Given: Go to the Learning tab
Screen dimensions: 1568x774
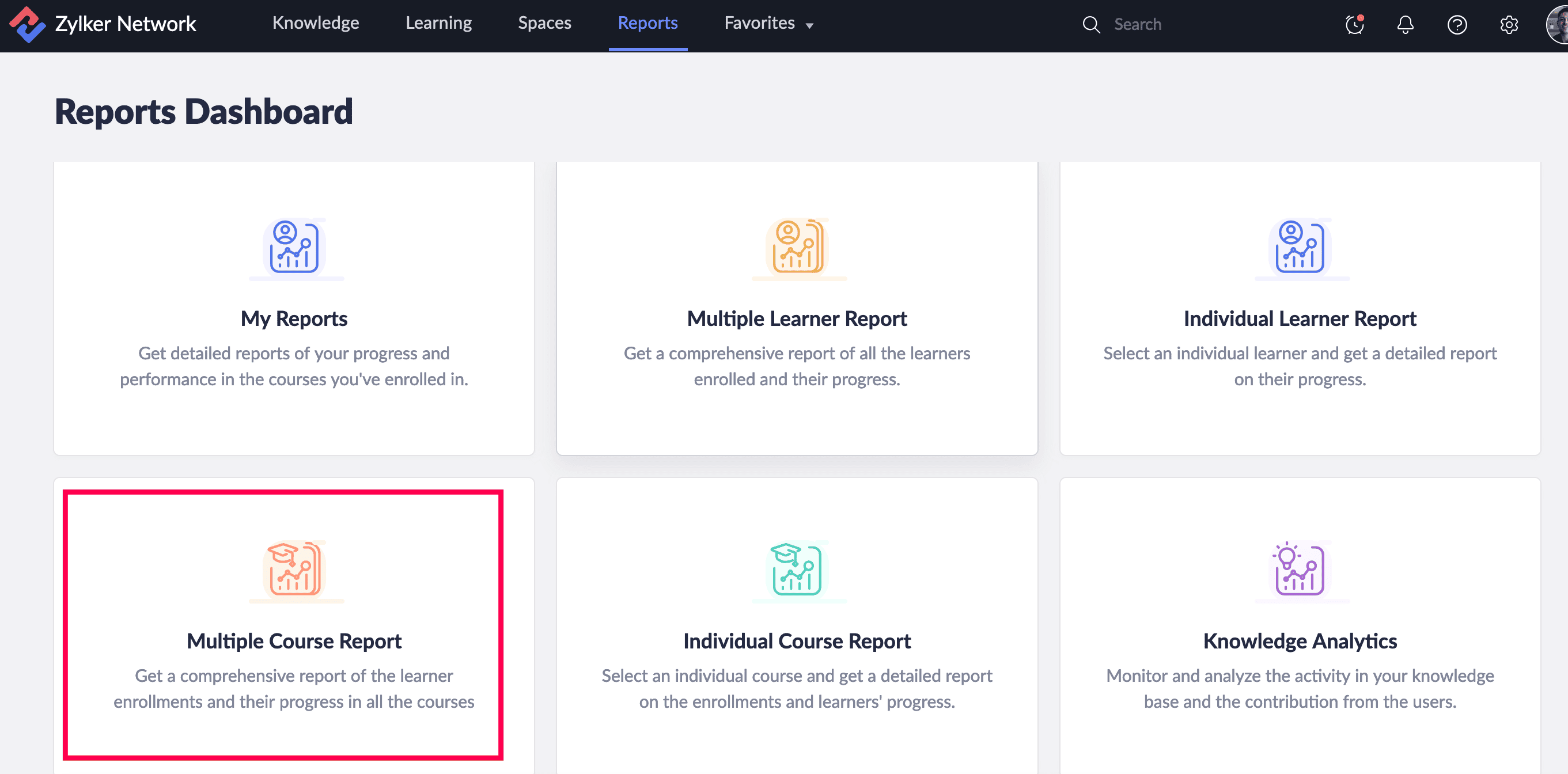Looking at the screenshot, I should pyautogui.click(x=438, y=23).
